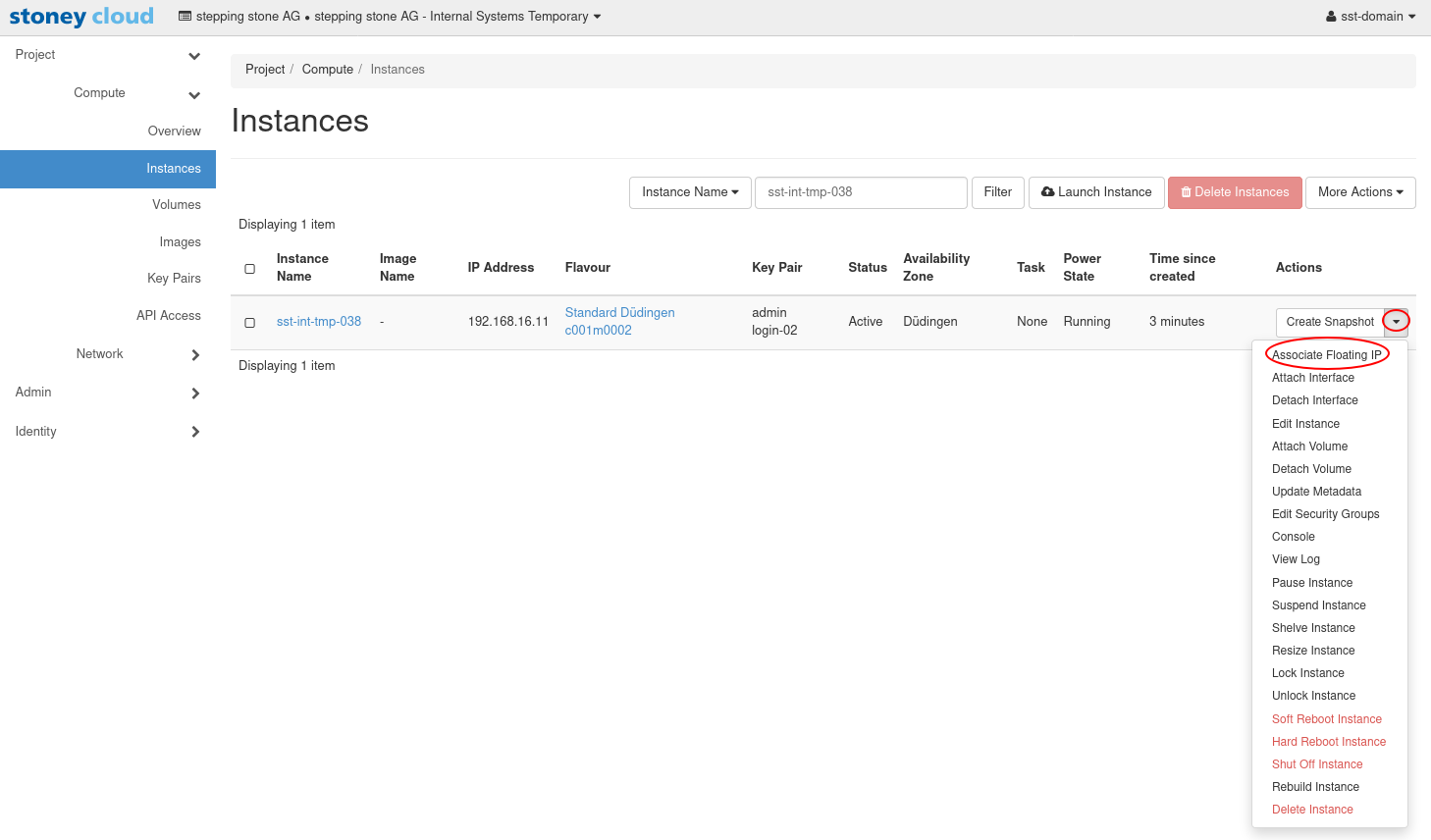This screenshot has width=1431, height=840.
Task: Open the More Actions dropdown
Action: (x=1360, y=192)
